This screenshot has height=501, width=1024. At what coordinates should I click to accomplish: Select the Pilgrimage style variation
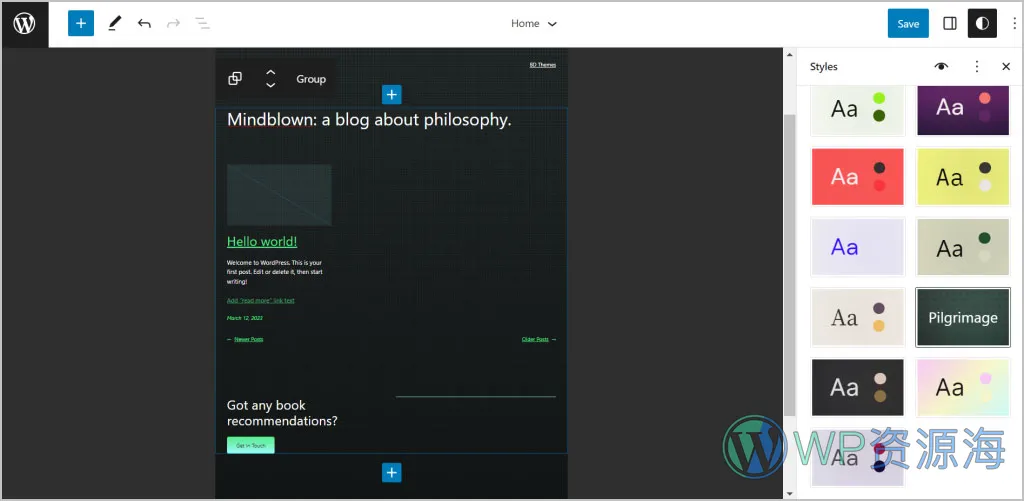(x=962, y=318)
